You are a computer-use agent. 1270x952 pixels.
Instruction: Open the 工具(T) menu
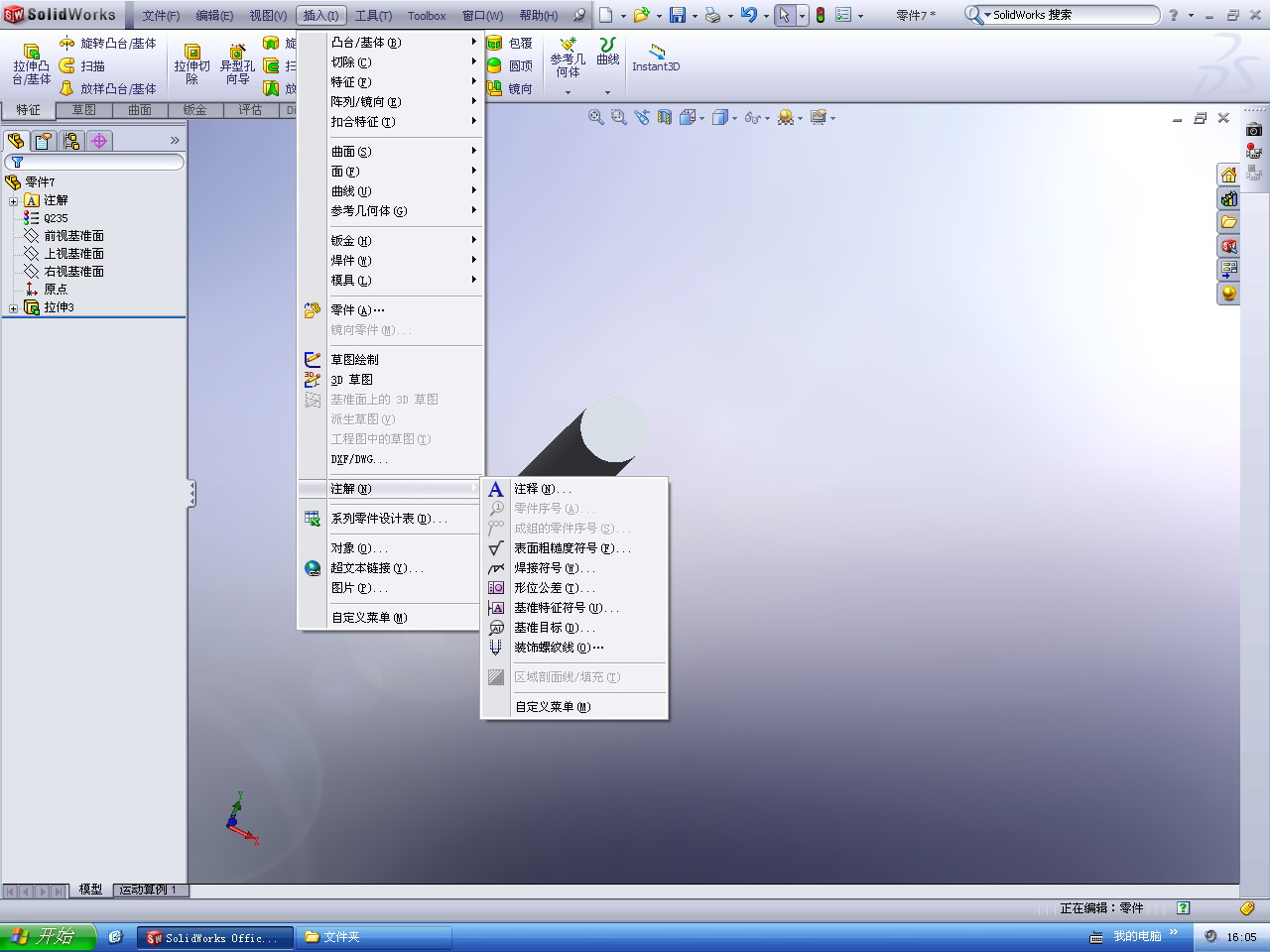tap(373, 16)
